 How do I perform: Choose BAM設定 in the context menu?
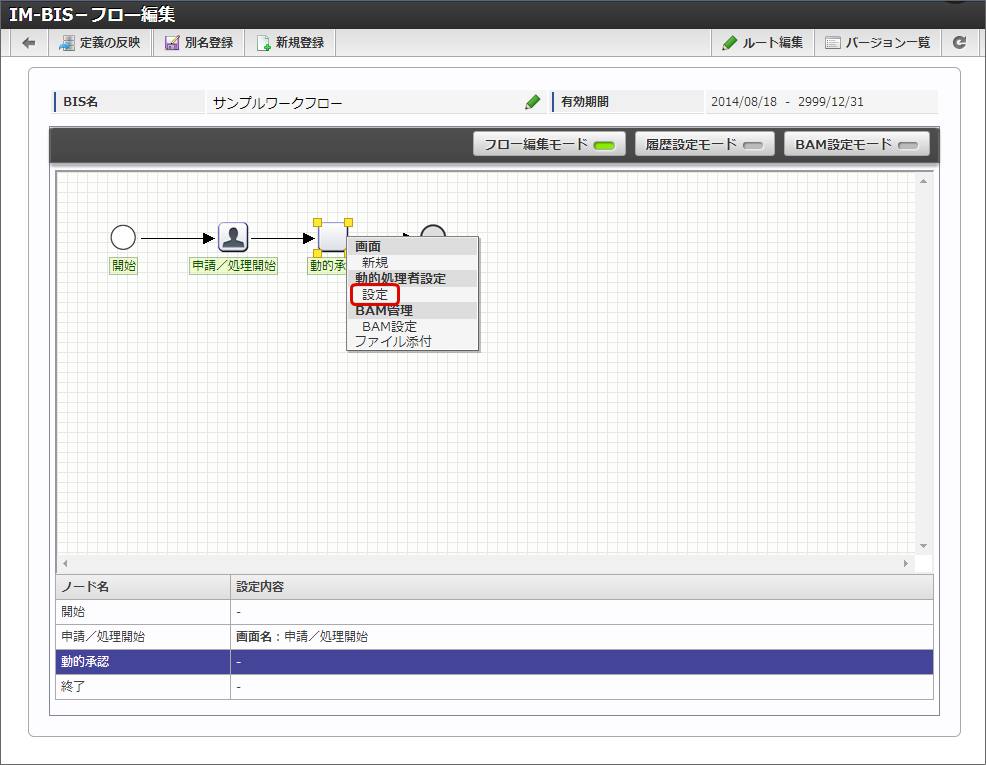(389, 327)
